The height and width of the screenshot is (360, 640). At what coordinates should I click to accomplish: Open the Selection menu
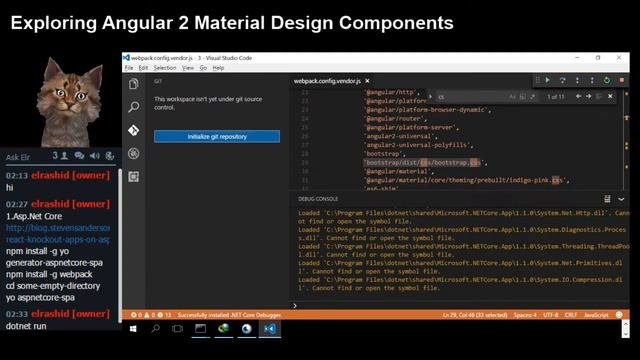pos(165,68)
